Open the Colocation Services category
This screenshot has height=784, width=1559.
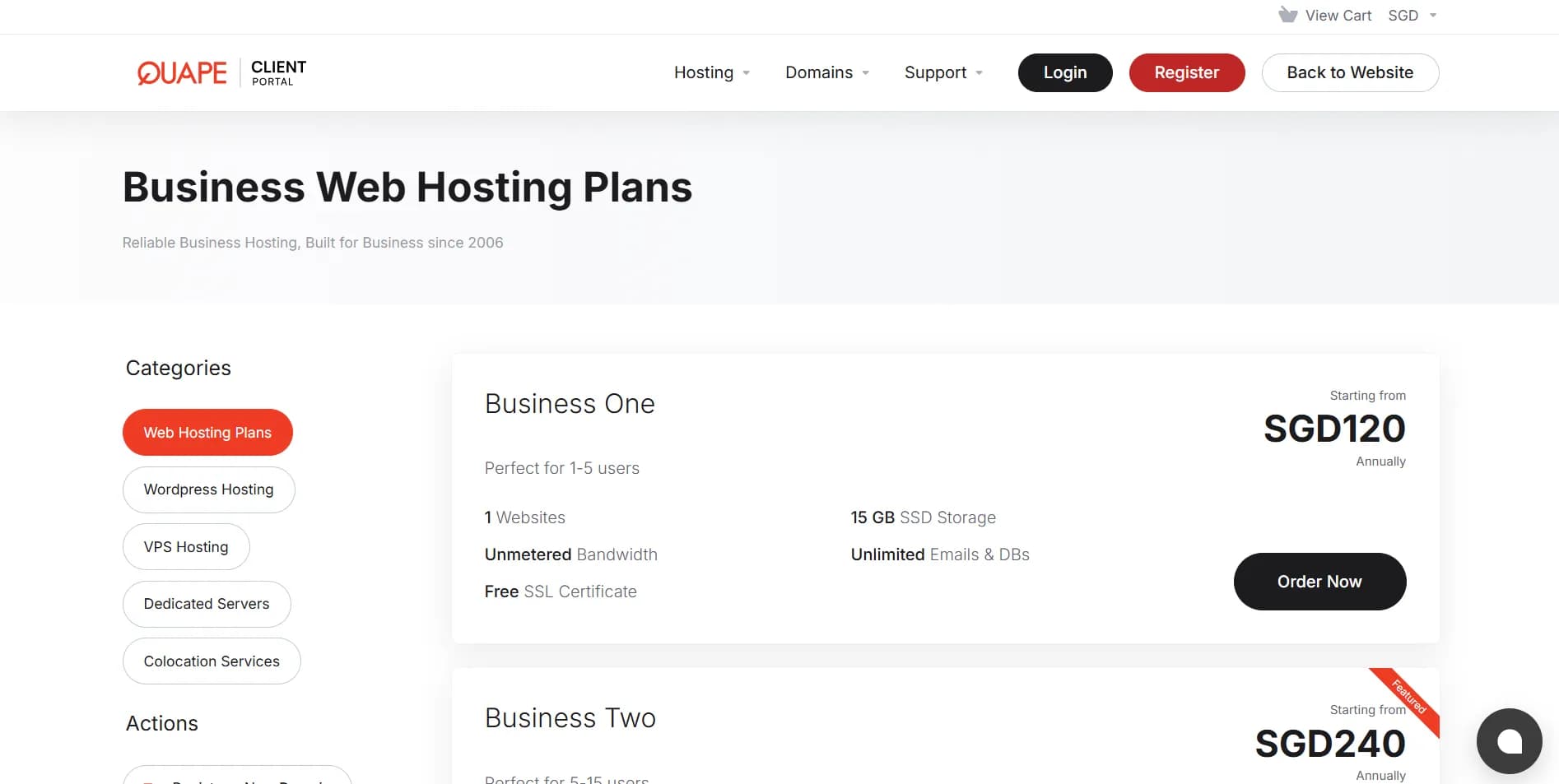coord(212,661)
